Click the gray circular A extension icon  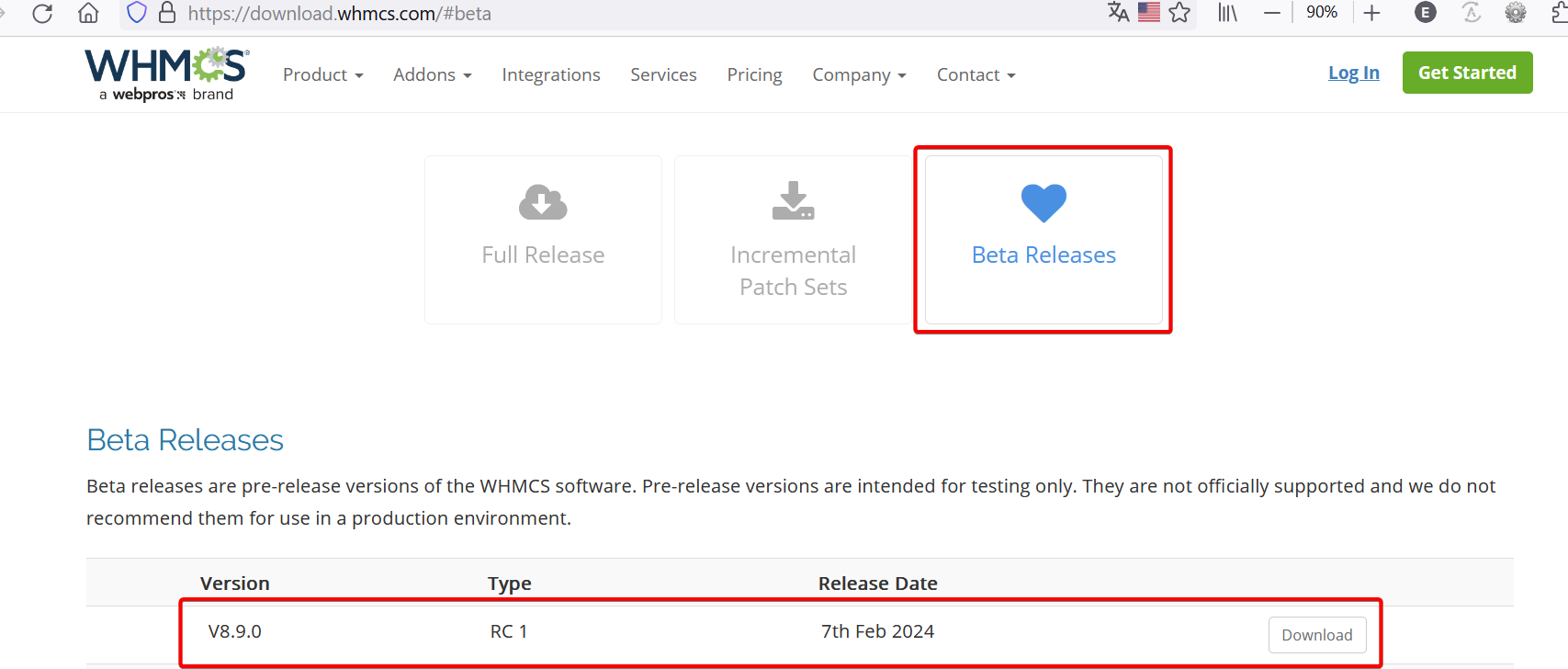1472,12
